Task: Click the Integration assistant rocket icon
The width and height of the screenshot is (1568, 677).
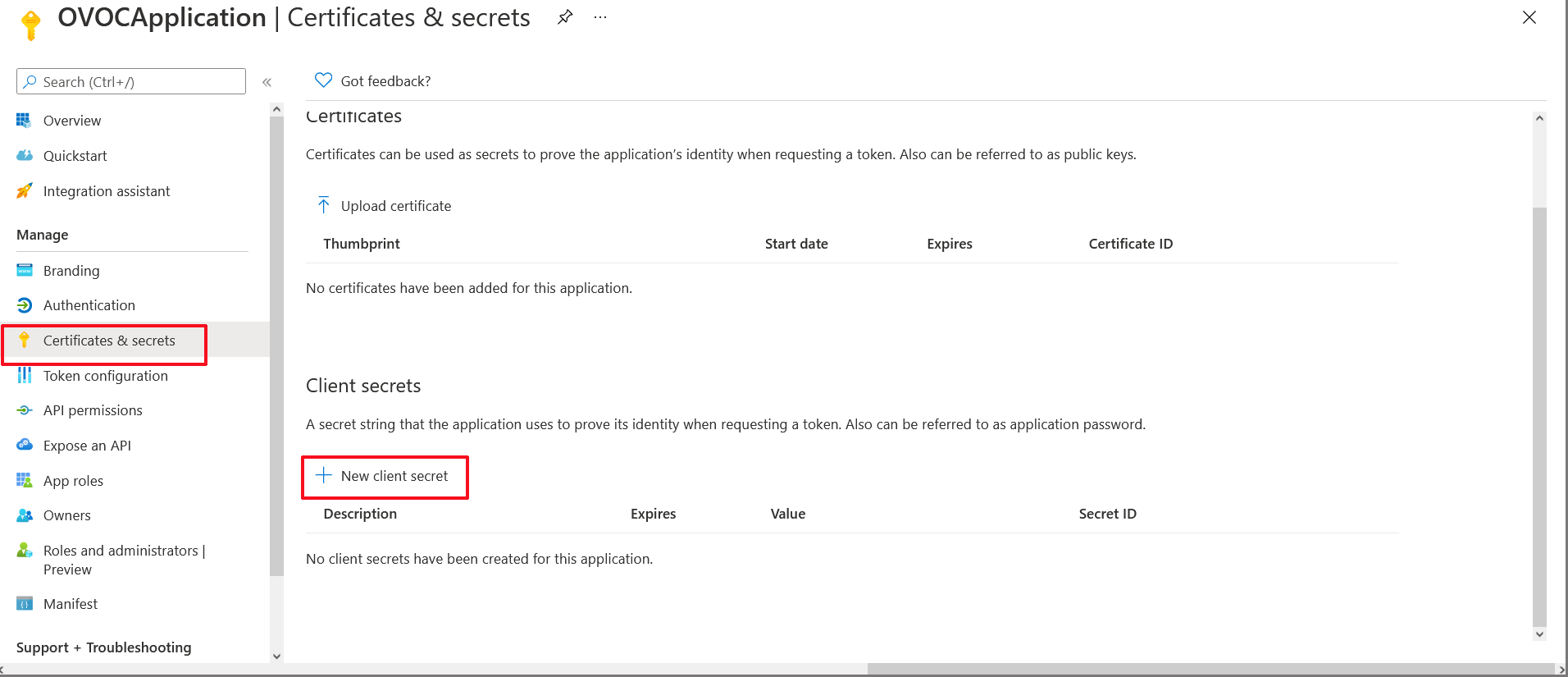Action: (x=25, y=191)
